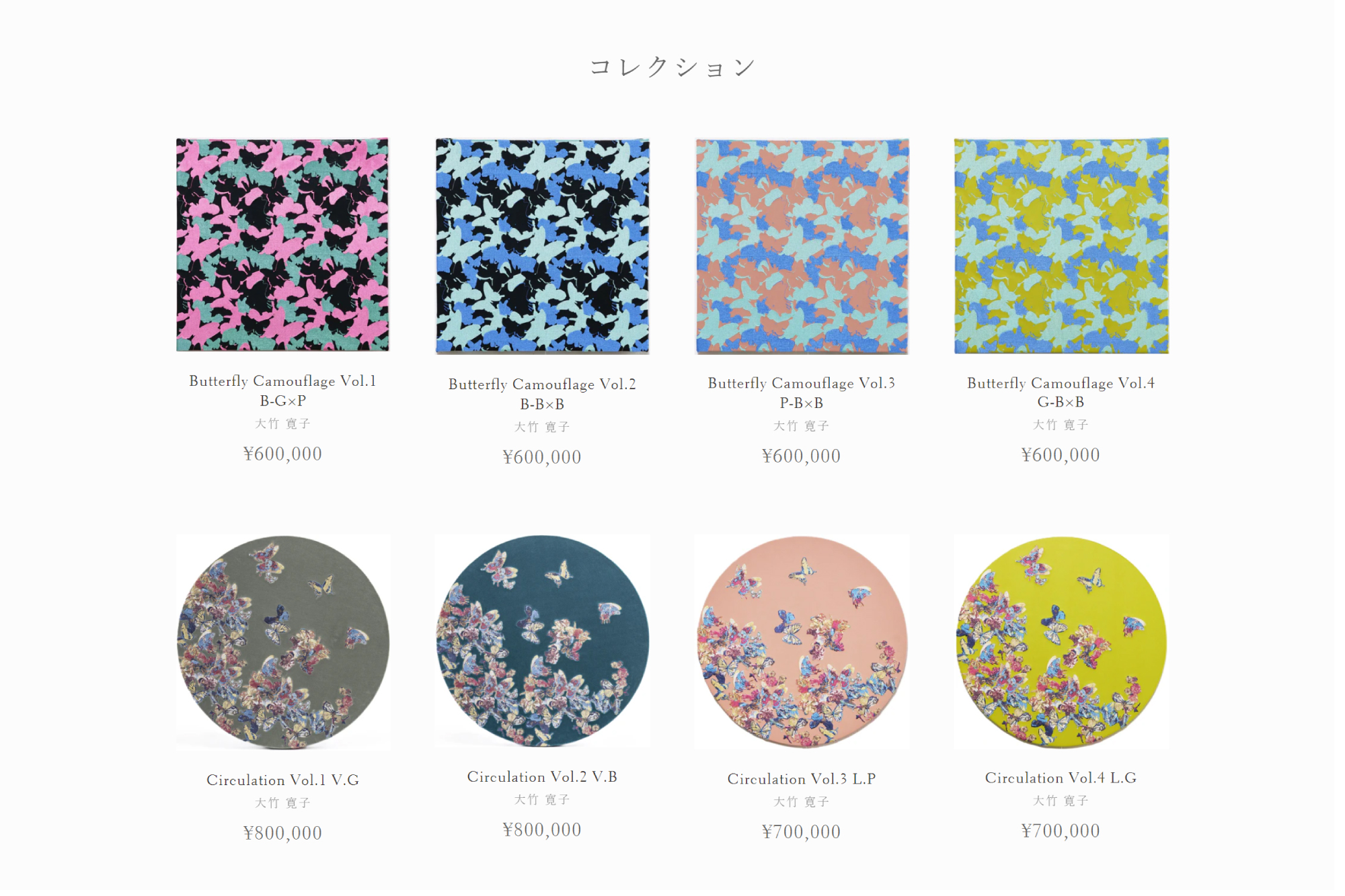The image size is (1345, 896).
Task: Click the Butterfly Camouflage Vol.3 P-B×B title
Action: [x=802, y=393]
